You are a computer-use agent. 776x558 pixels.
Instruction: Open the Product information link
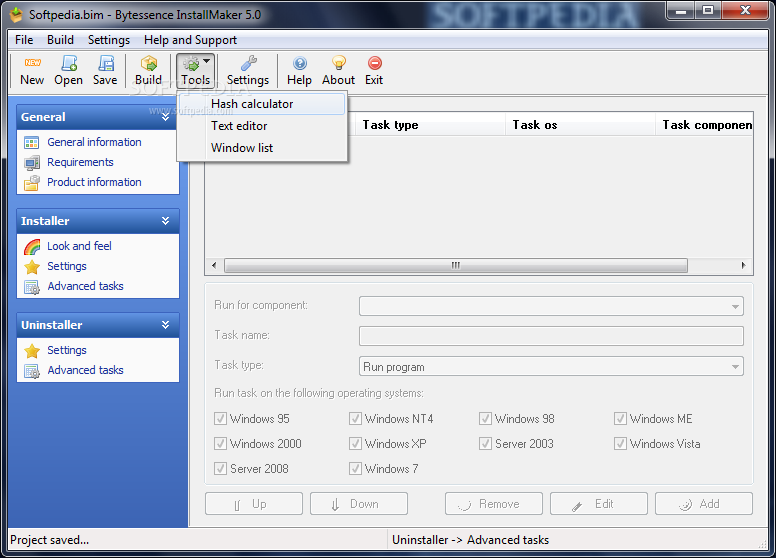coord(94,182)
